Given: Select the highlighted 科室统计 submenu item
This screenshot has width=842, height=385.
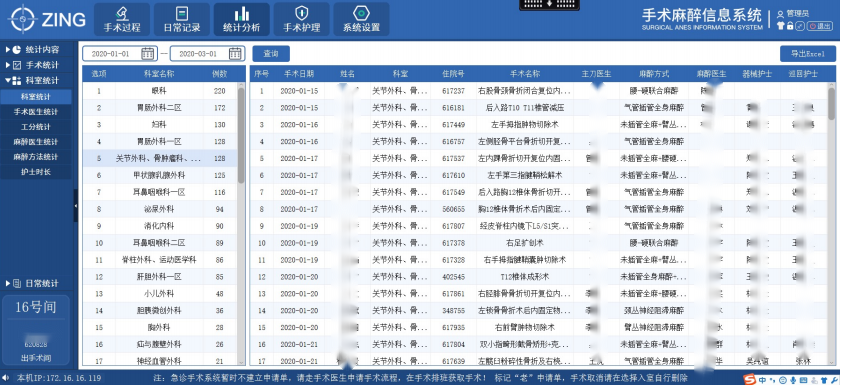Looking at the screenshot, I should (35, 97).
